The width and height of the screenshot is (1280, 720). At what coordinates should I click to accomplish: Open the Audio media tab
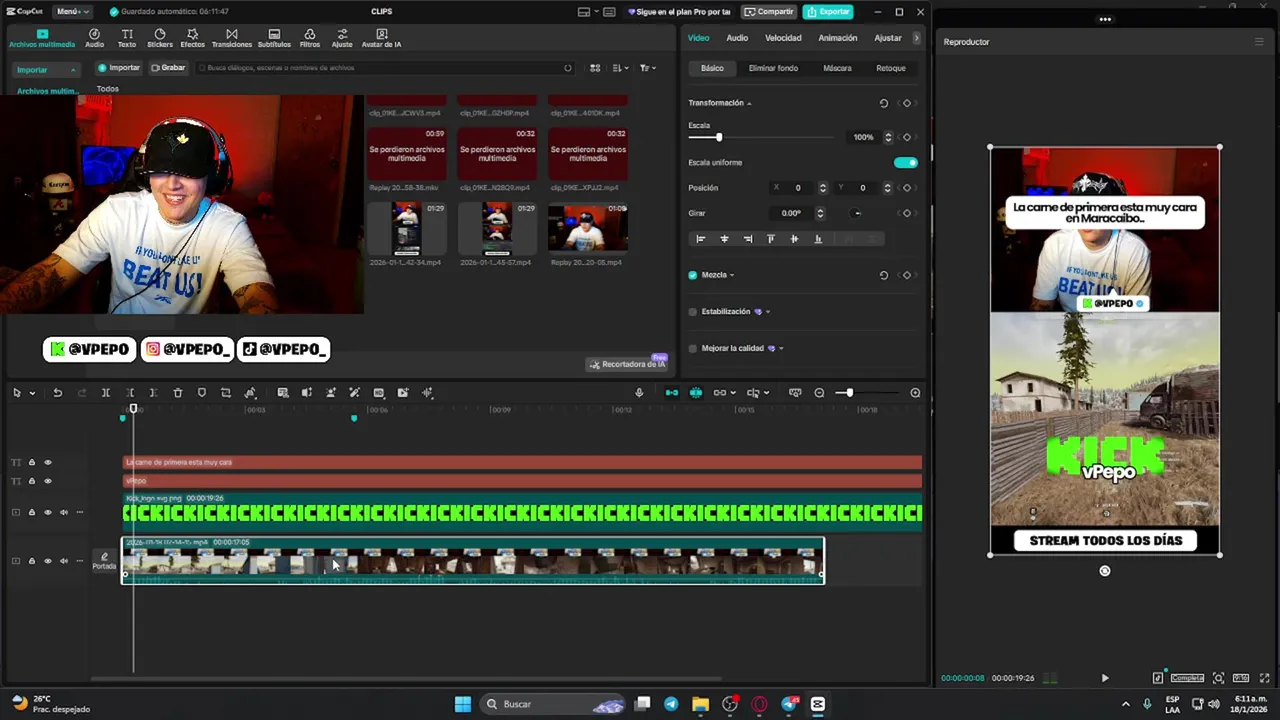[94, 38]
